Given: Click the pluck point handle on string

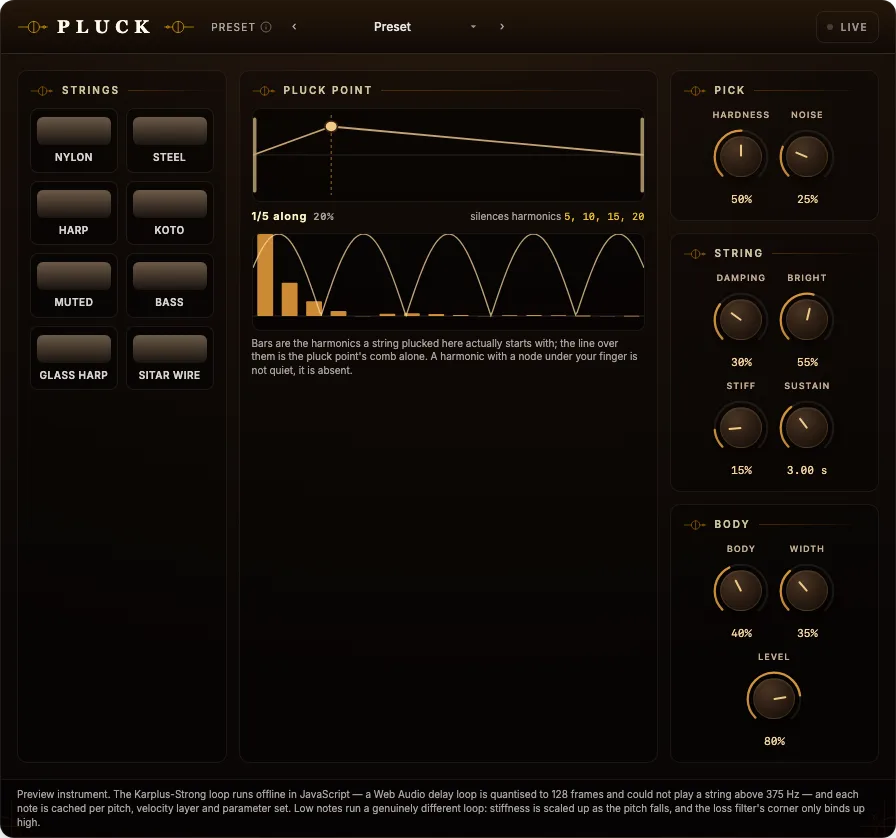Looking at the screenshot, I should pyautogui.click(x=331, y=126).
